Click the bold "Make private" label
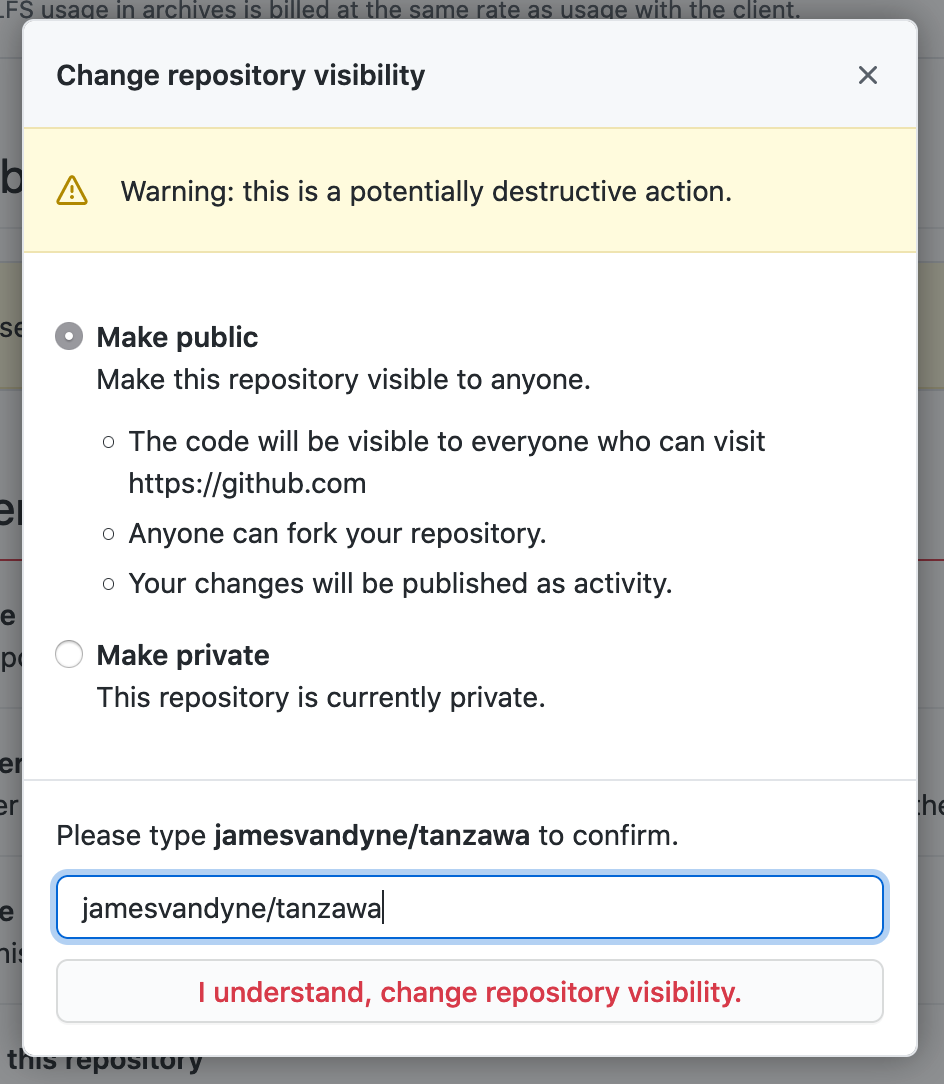944x1084 pixels. [183, 655]
